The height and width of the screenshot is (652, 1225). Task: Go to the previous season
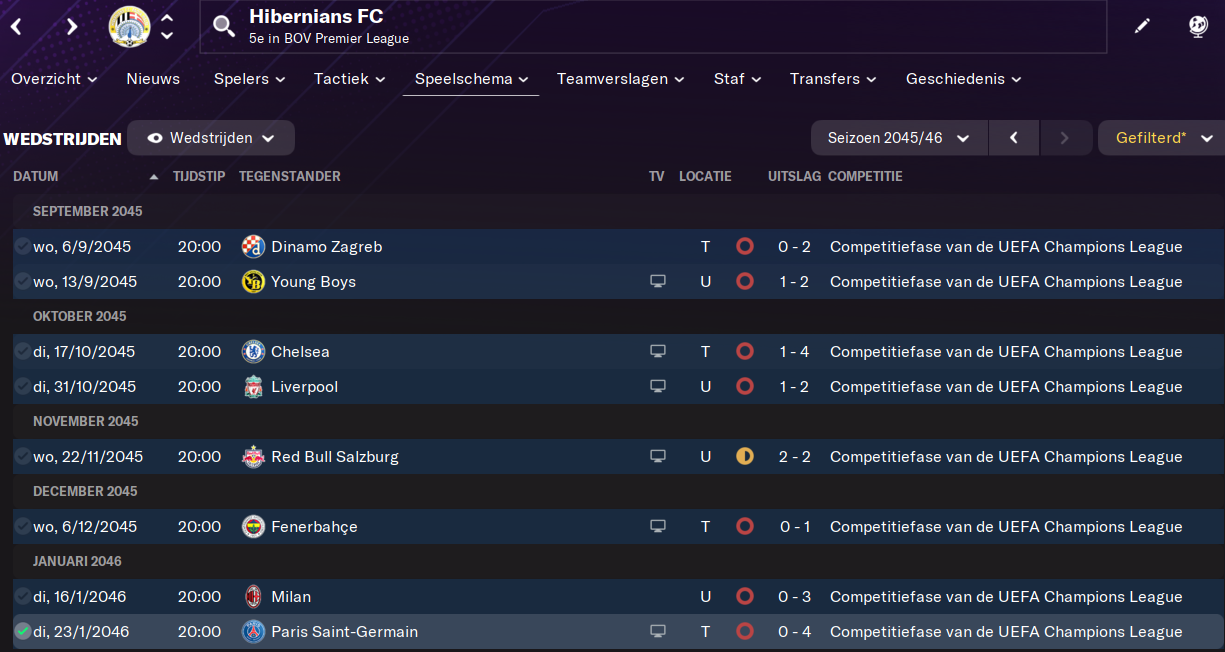pos(1014,138)
